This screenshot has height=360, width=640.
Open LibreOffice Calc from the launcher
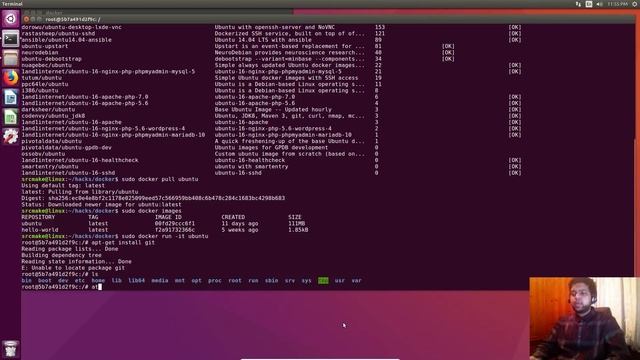tap(11, 117)
